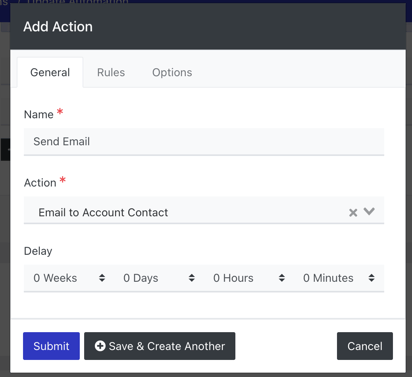Select the General tab
This screenshot has height=377, width=412.
(50, 72)
